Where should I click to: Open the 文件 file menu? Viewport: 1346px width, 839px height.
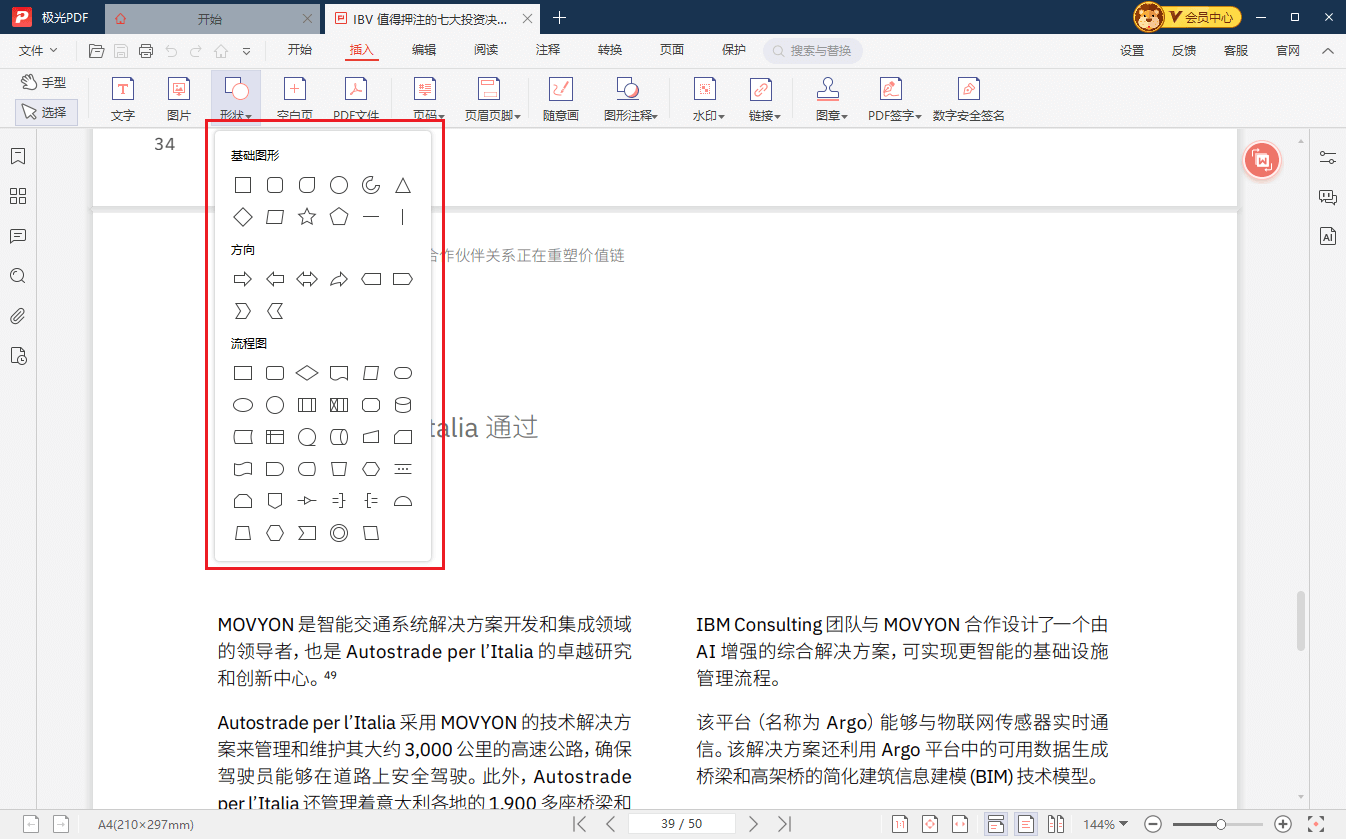point(38,50)
